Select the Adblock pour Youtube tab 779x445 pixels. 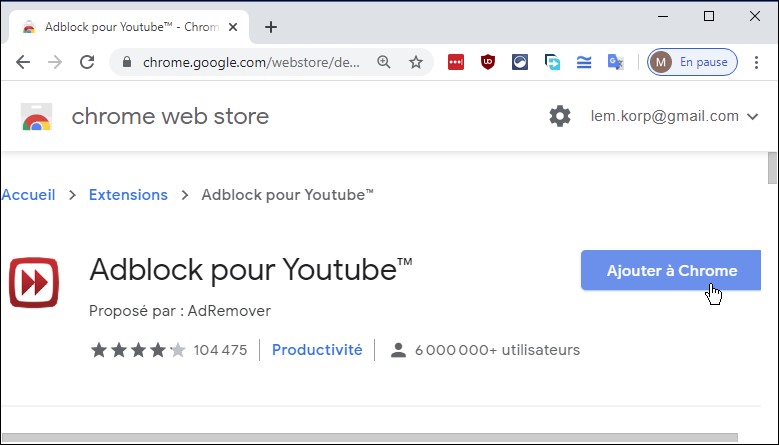coord(129,27)
